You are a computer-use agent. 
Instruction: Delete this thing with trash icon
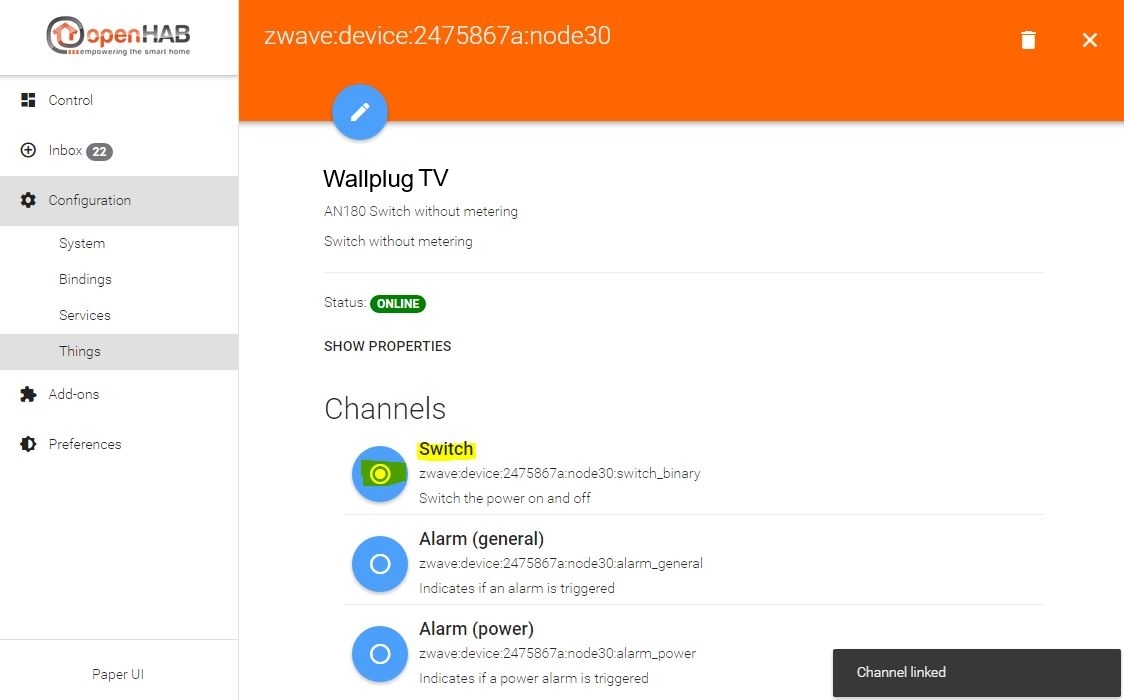pos(1028,39)
